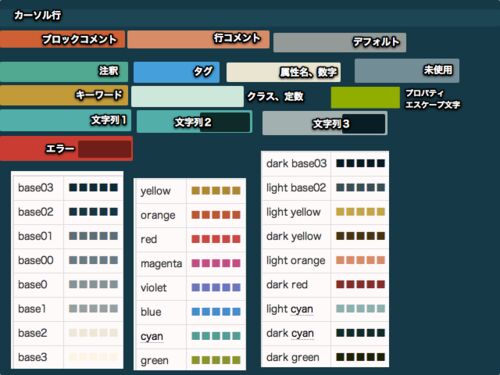This screenshot has height=375, width=500.
Task: Click the yellow row label
Action: click(155, 191)
